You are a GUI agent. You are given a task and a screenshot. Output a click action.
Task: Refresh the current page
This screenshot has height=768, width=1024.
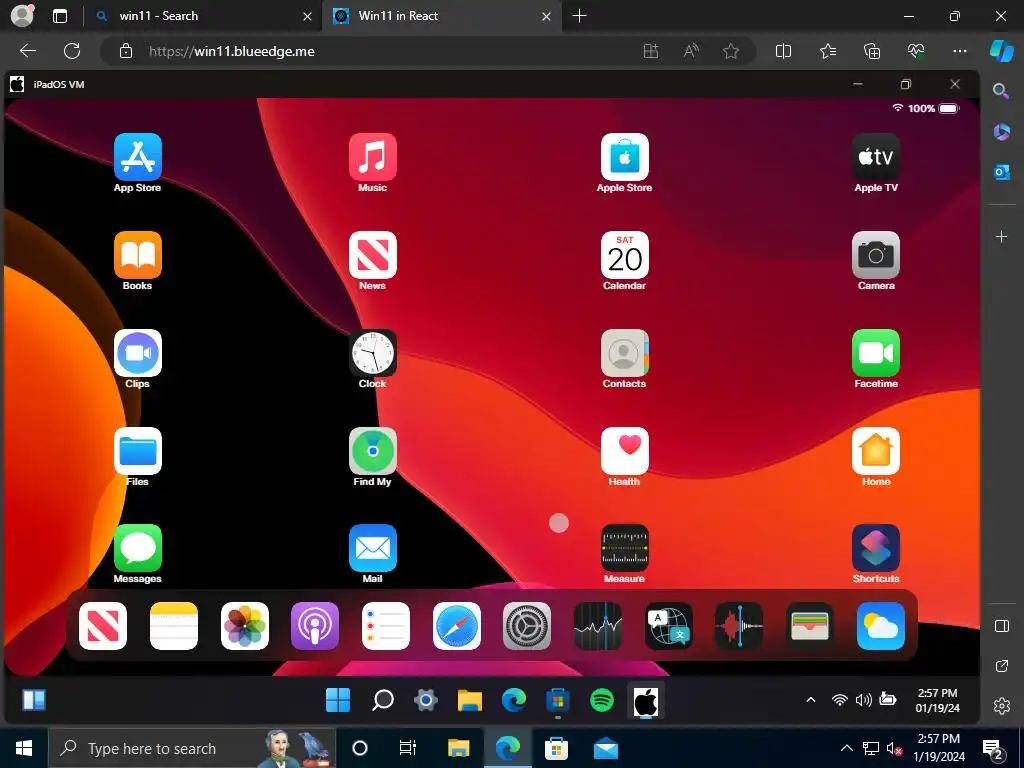pos(72,52)
